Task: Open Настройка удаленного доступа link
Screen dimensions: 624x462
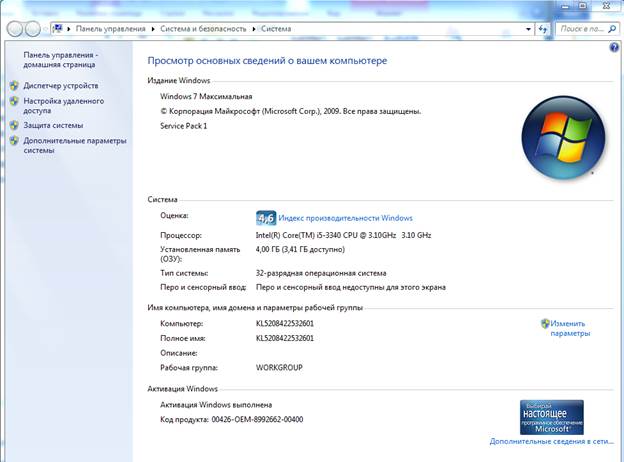Action: pyautogui.click(x=64, y=106)
